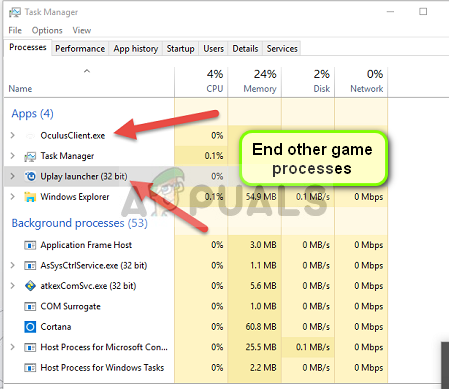Switch to the Performance tab

pyautogui.click(x=80, y=49)
